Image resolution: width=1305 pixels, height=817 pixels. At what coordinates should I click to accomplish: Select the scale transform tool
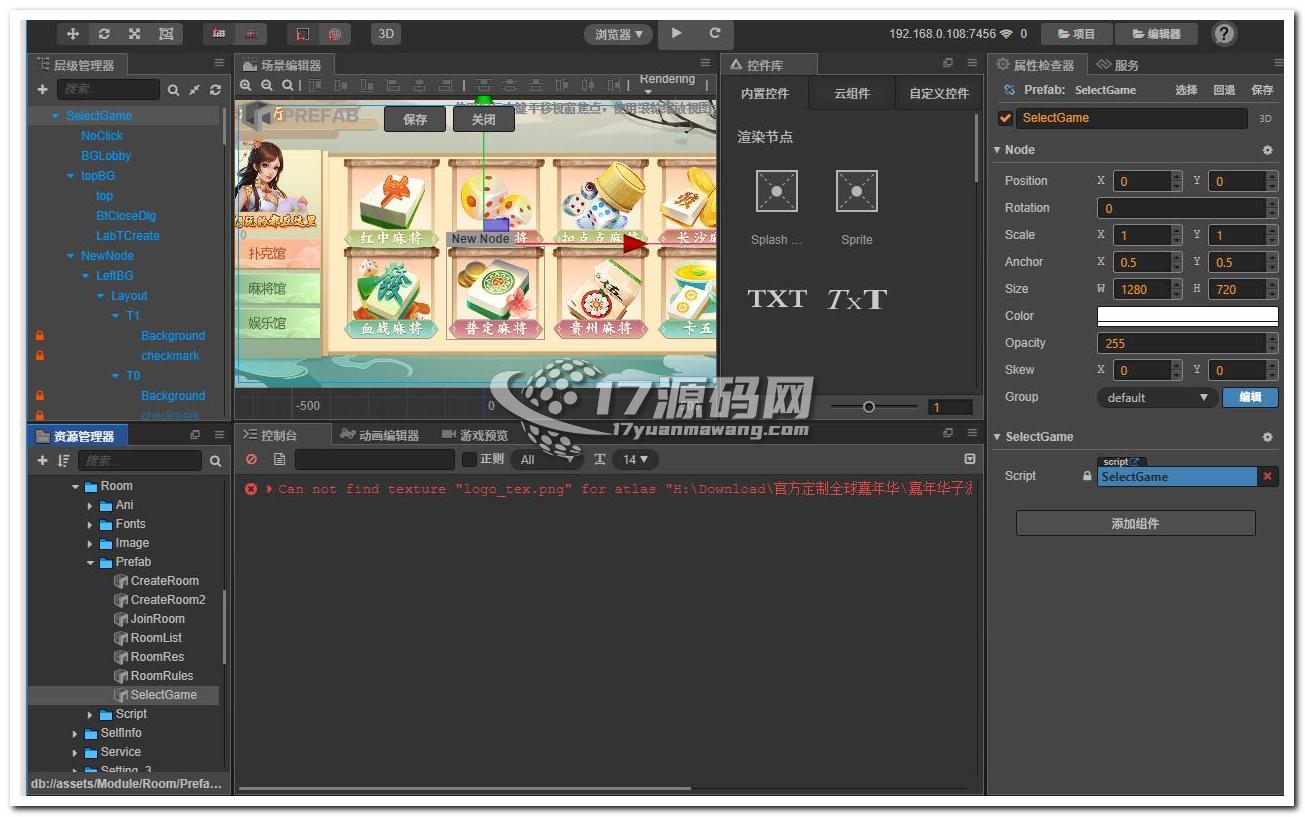134,34
